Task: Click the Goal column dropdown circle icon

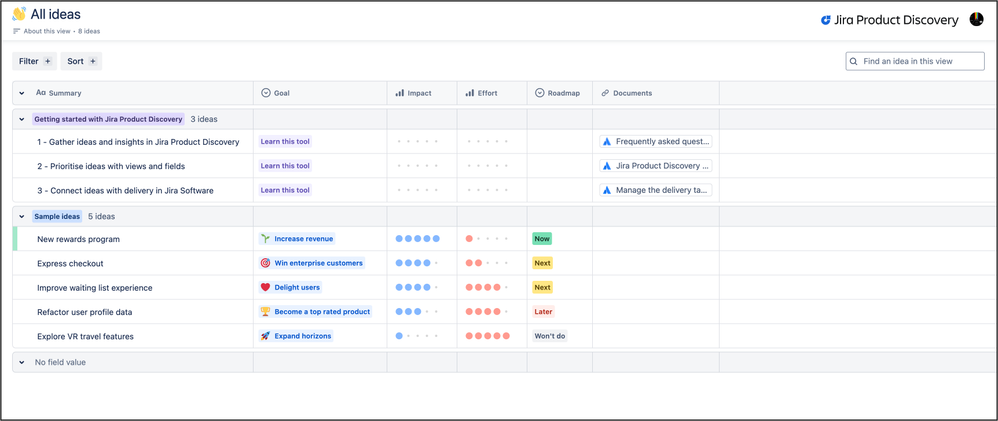Action: point(265,93)
